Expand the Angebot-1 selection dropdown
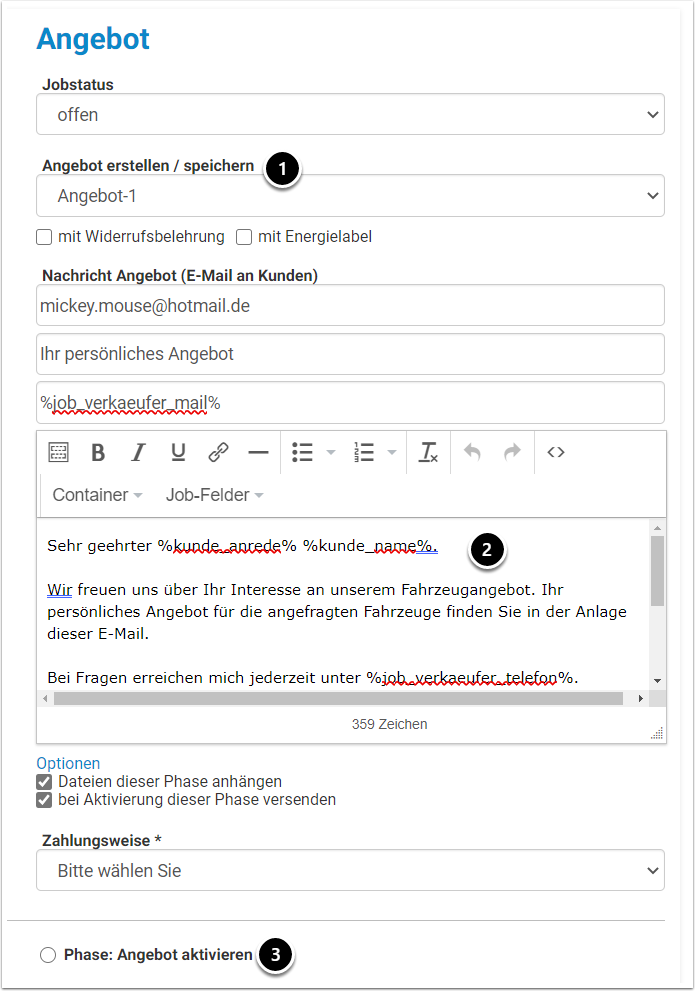This screenshot has width=695, height=991. pyautogui.click(x=350, y=196)
